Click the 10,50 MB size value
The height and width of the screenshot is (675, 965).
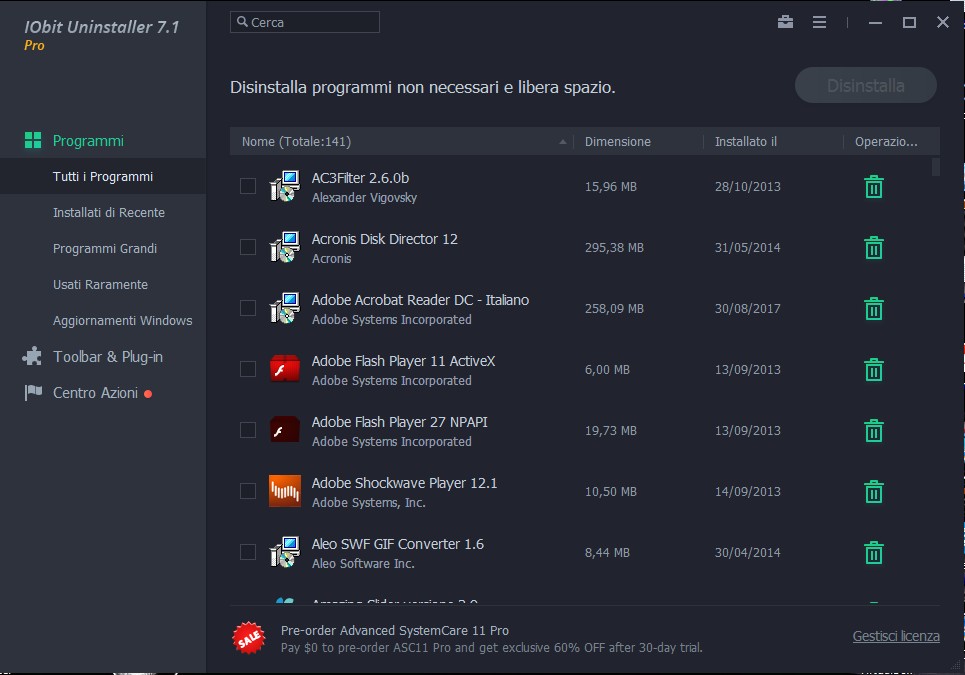[x=611, y=491]
